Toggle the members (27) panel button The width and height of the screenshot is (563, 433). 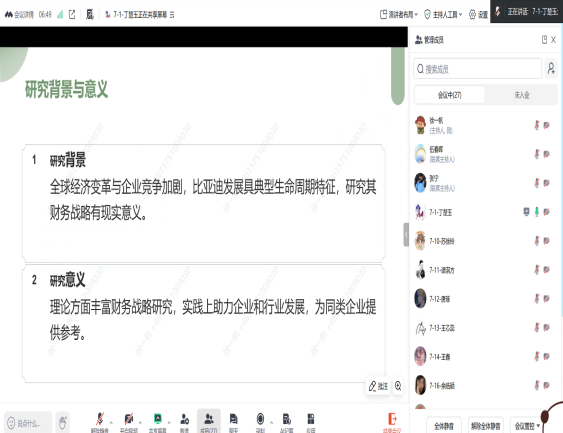209,421
